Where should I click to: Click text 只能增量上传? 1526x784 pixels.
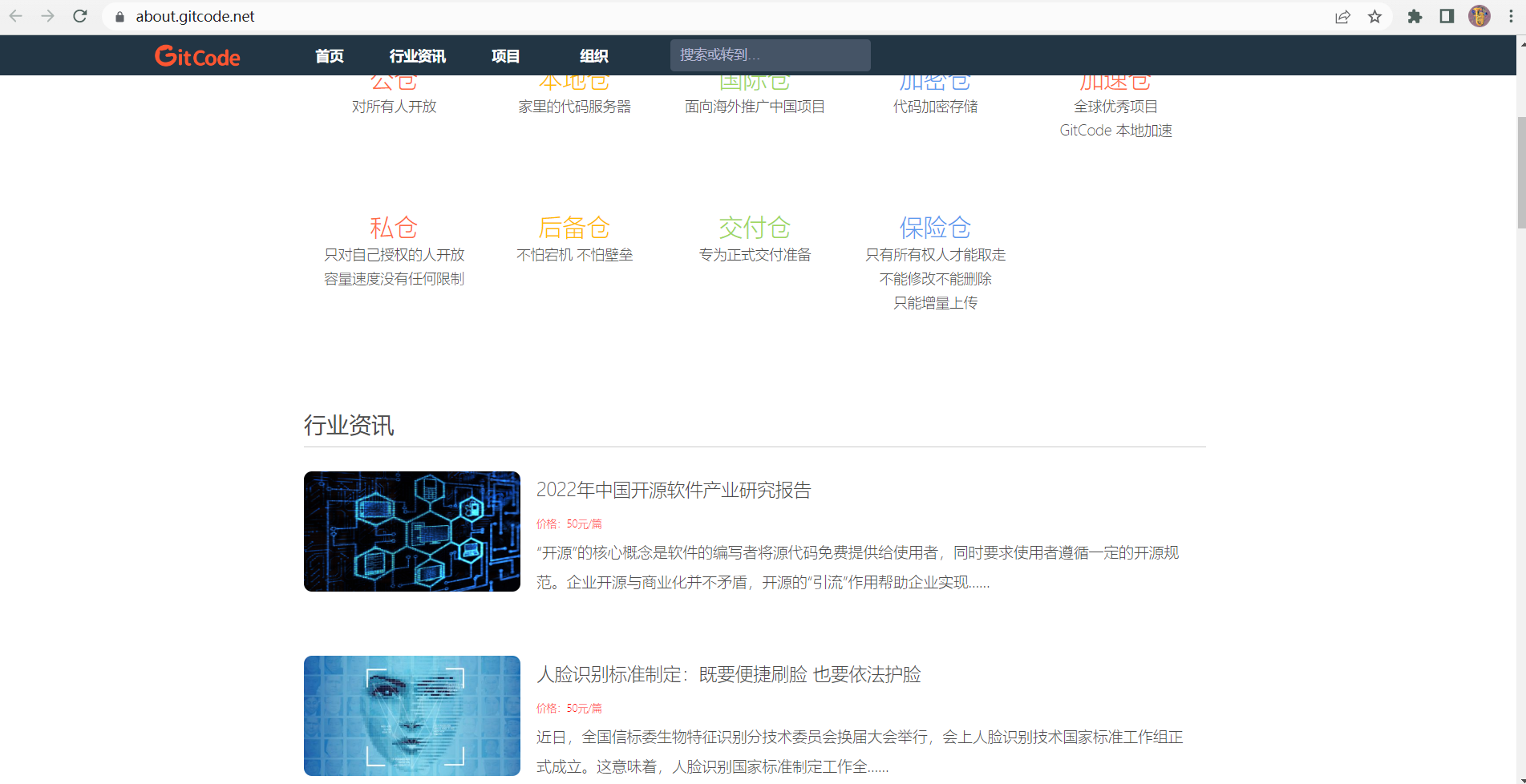tap(935, 303)
